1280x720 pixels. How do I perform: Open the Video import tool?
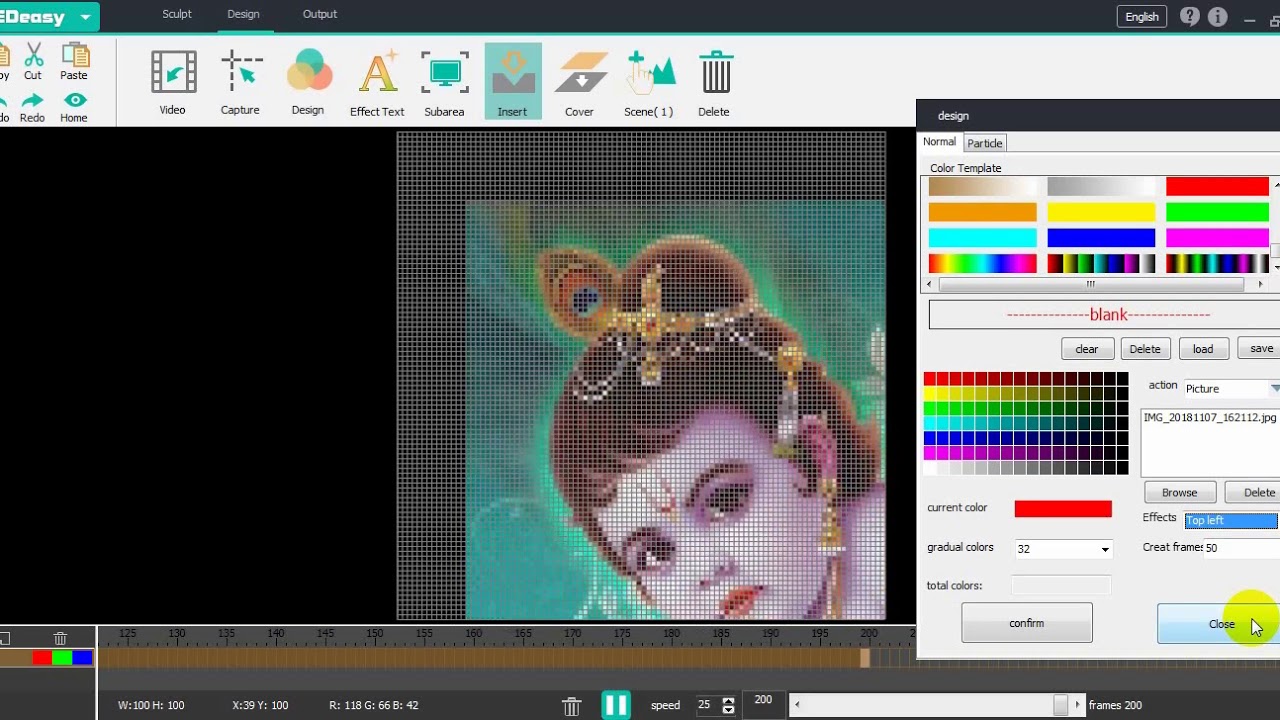pyautogui.click(x=173, y=83)
